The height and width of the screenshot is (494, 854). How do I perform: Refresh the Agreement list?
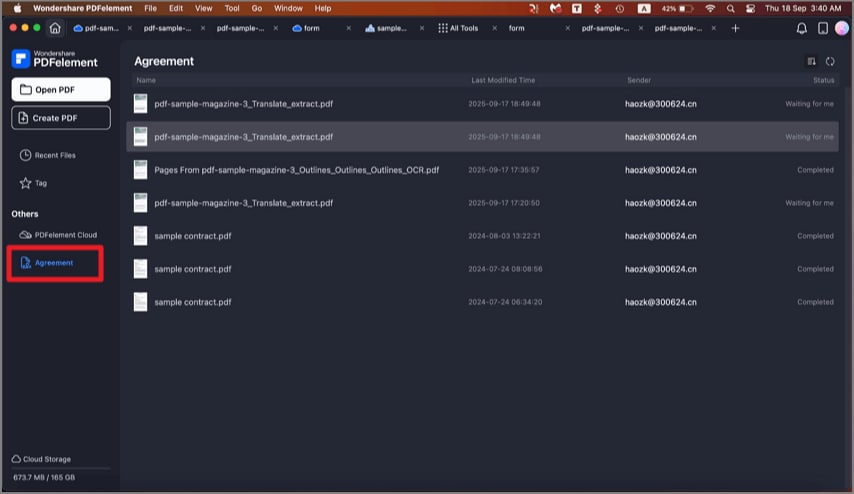830,62
